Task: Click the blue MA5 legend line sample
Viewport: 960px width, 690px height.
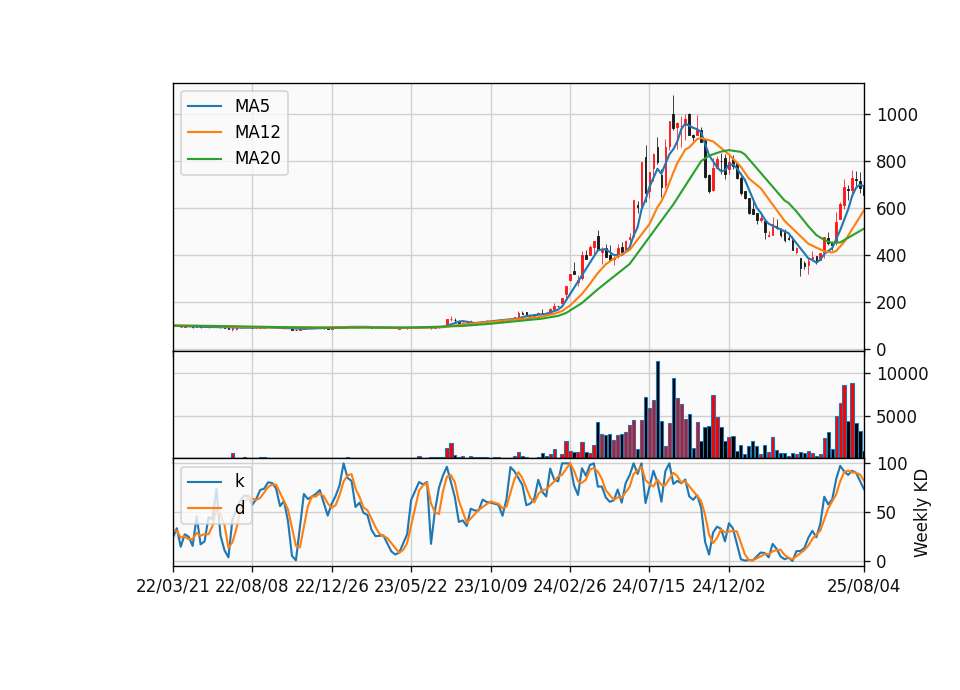Action: (x=204, y=106)
